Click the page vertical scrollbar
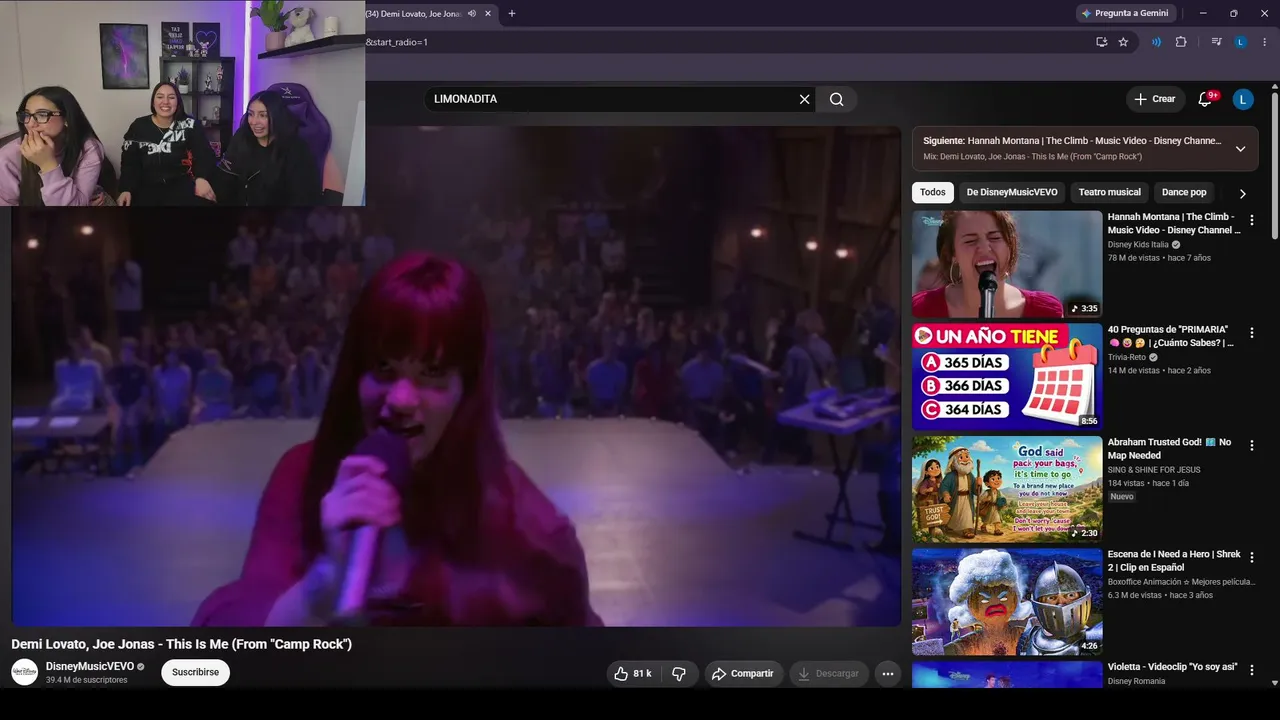Image resolution: width=1280 pixels, height=720 pixels. pyautogui.click(x=1274, y=165)
